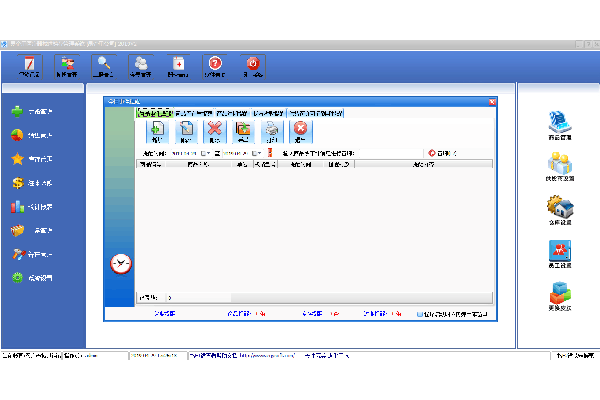Close the inner dialog with the red X button
The width and height of the screenshot is (600, 400).
(x=492, y=102)
